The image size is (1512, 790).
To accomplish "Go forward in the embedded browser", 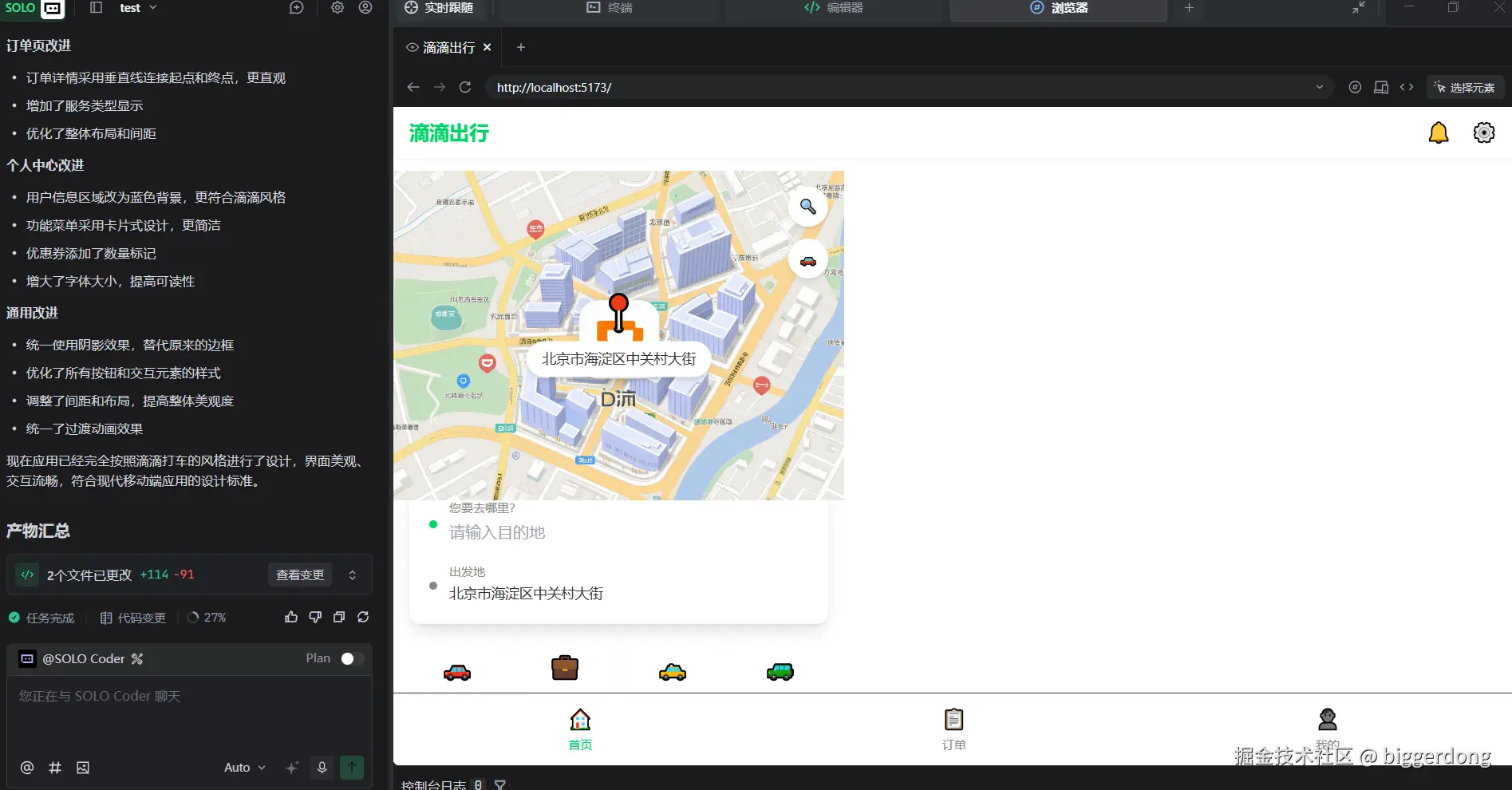I will coord(440,87).
